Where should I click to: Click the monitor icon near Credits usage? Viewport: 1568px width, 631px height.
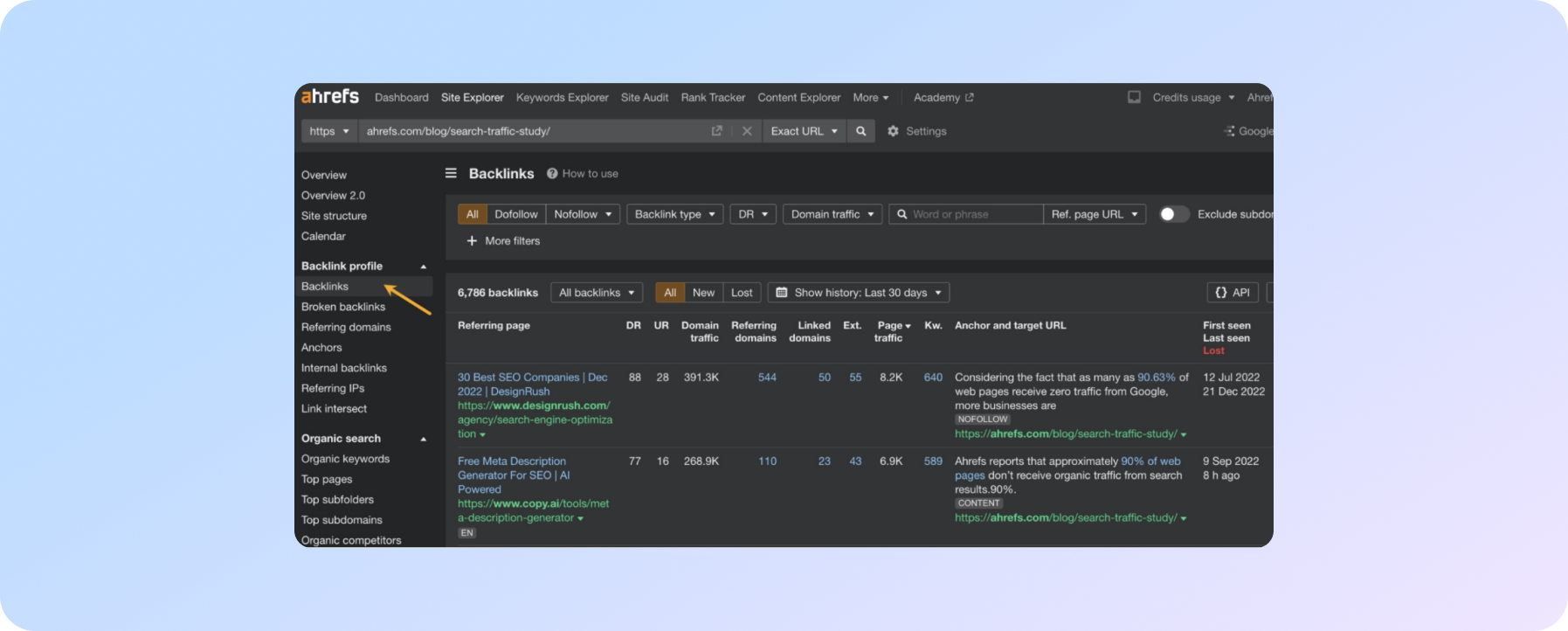[1134, 97]
